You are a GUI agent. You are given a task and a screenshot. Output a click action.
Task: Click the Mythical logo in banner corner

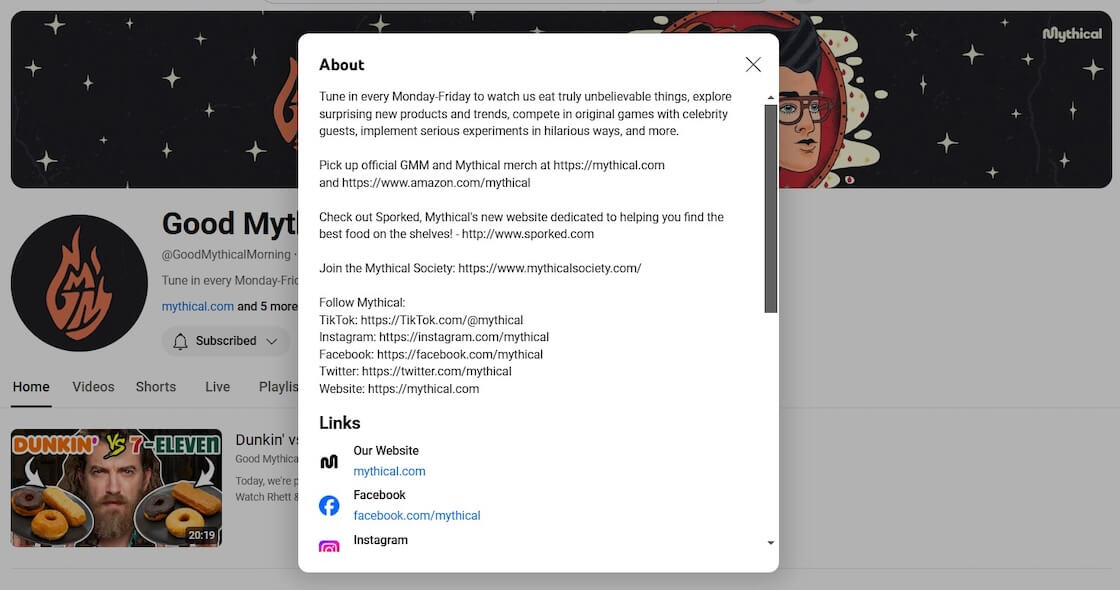click(1072, 34)
